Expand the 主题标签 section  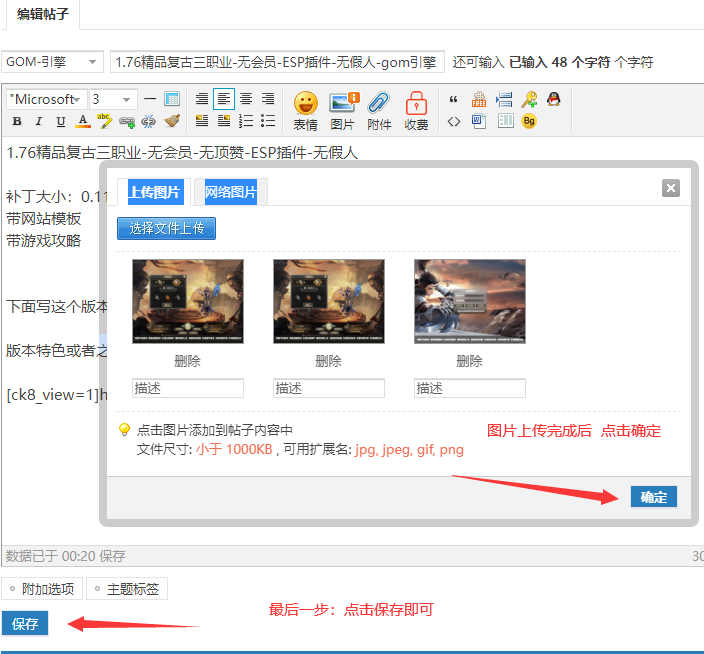pos(127,589)
